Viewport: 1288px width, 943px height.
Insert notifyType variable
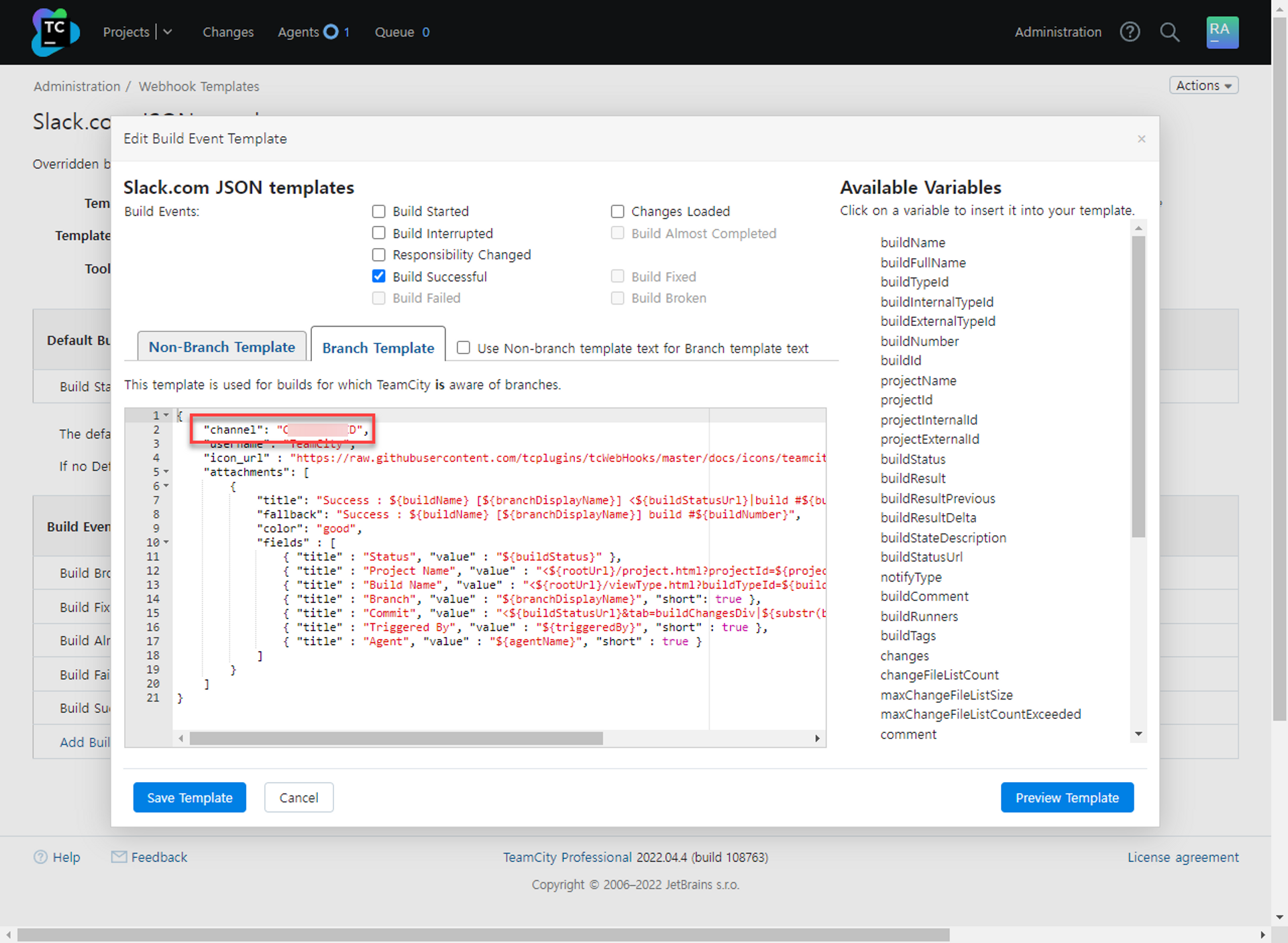coord(910,577)
